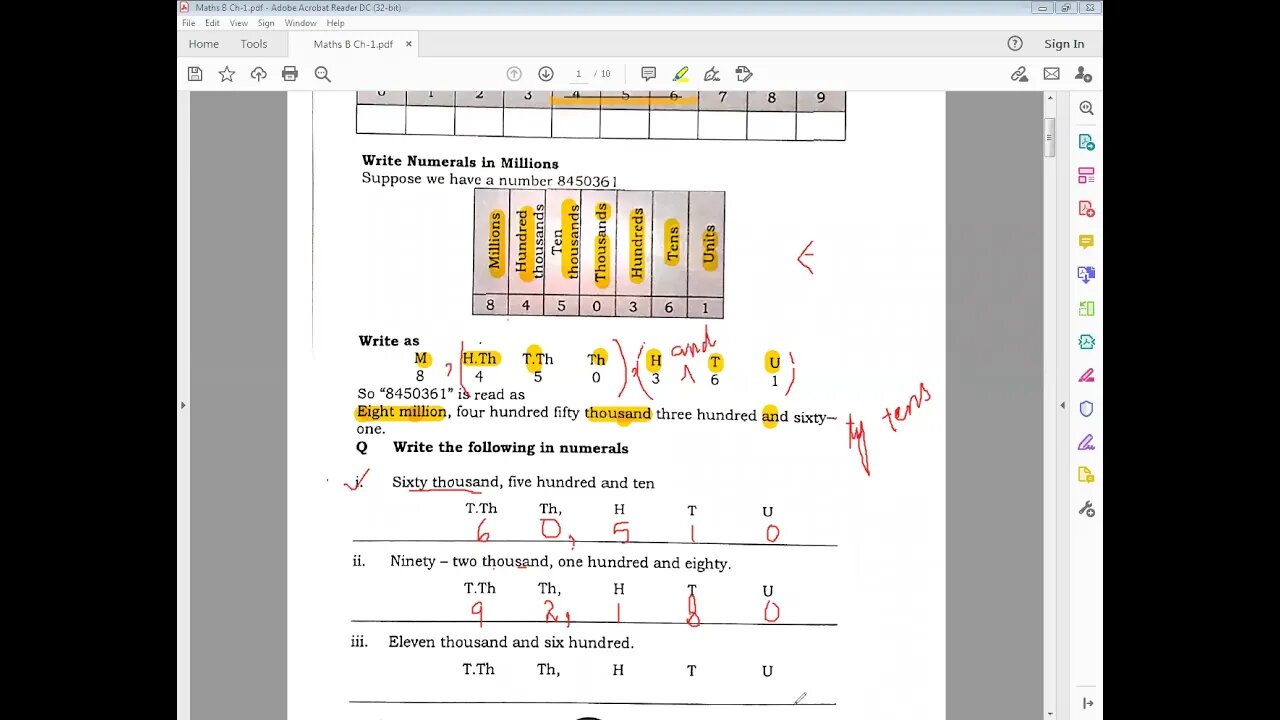Open the Edit menu
The height and width of the screenshot is (720, 1280).
coord(212,23)
